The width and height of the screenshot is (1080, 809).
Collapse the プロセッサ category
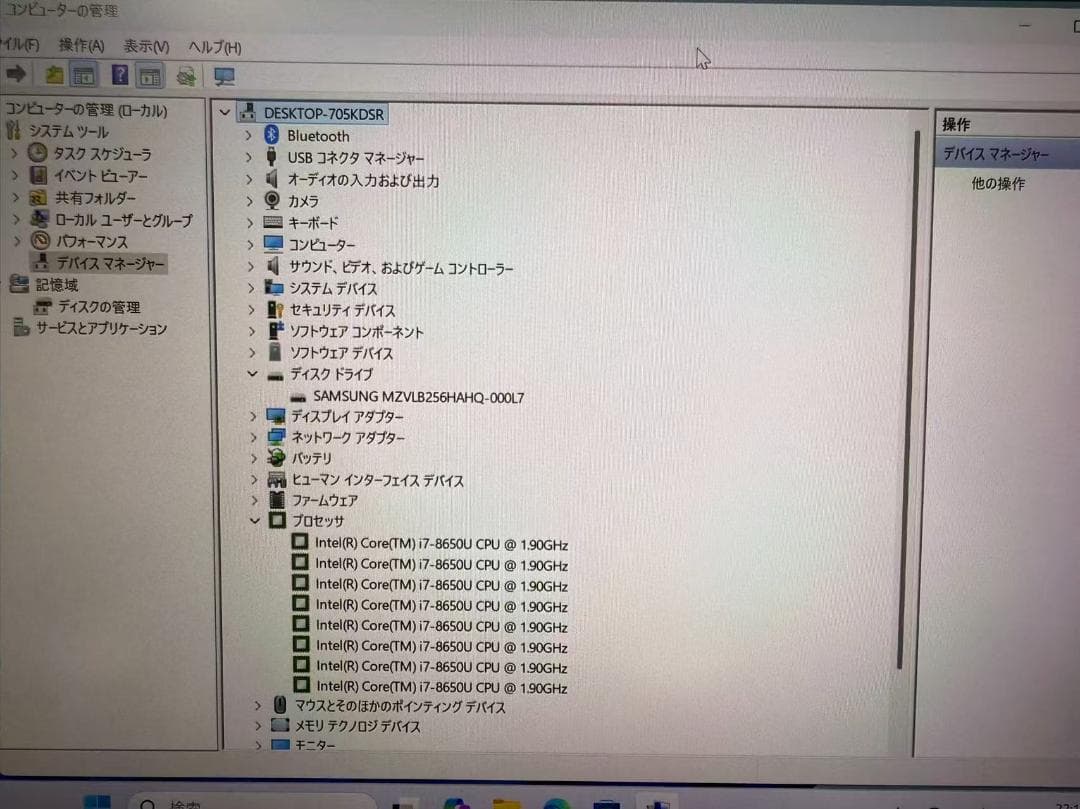tap(253, 521)
